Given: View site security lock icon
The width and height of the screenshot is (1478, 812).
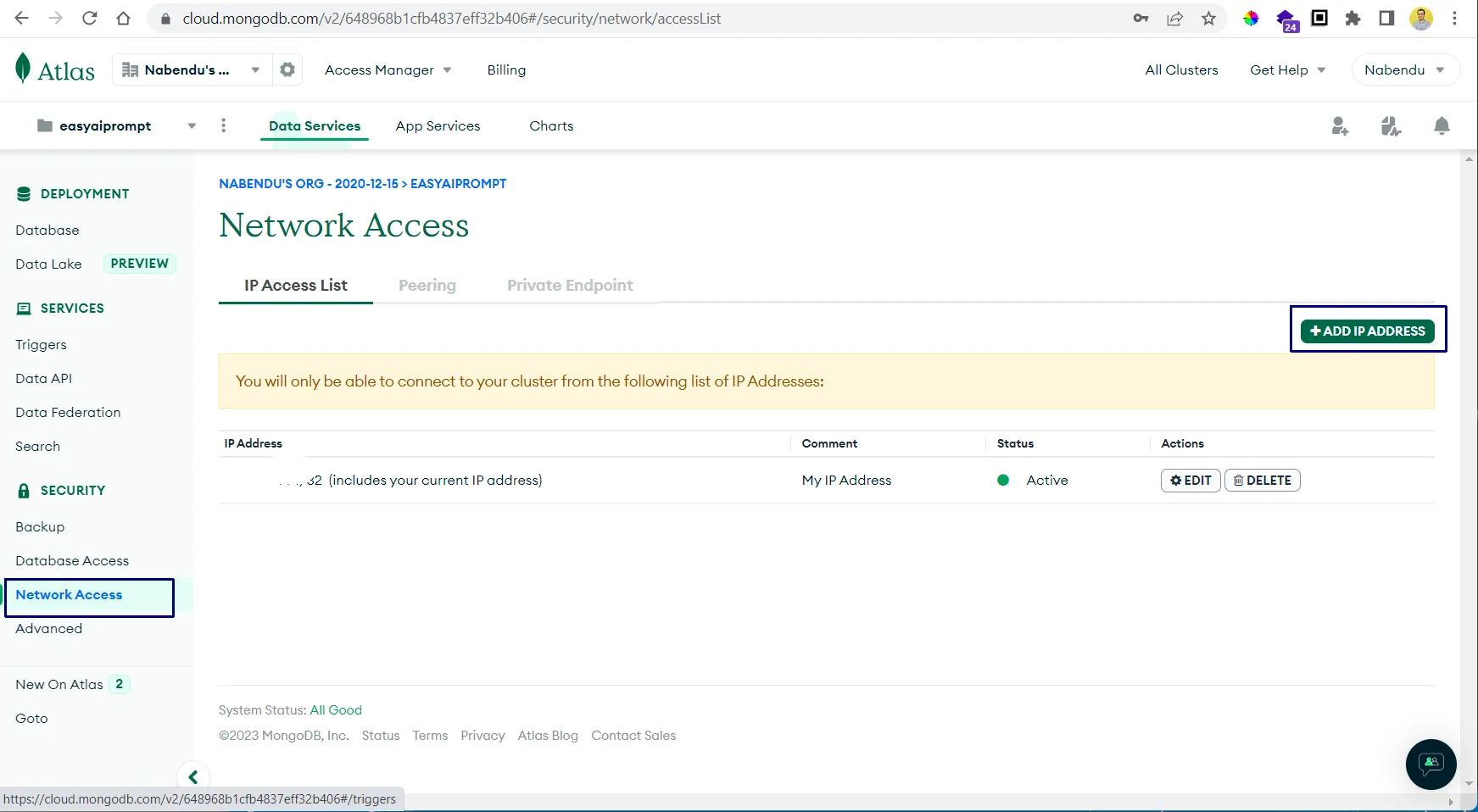Looking at the screenshot, I should [165, 18].
